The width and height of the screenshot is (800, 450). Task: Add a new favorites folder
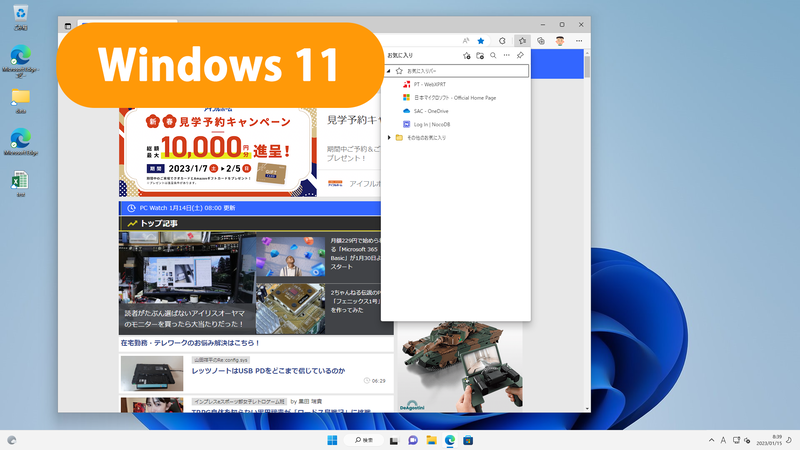pyautogui.click(x=480, y=56)
